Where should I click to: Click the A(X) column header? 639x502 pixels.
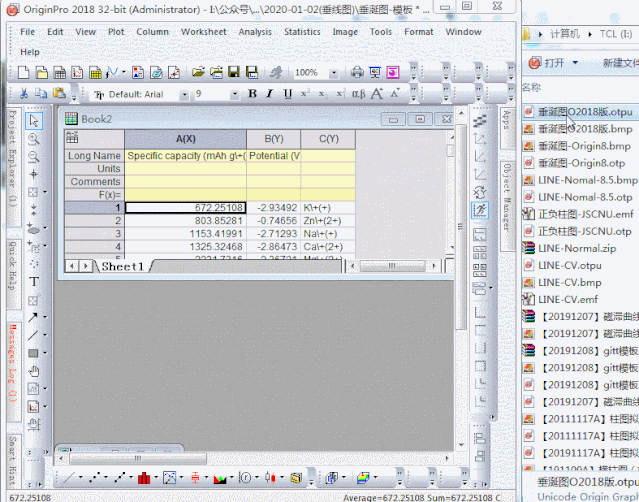coord(185,138)
